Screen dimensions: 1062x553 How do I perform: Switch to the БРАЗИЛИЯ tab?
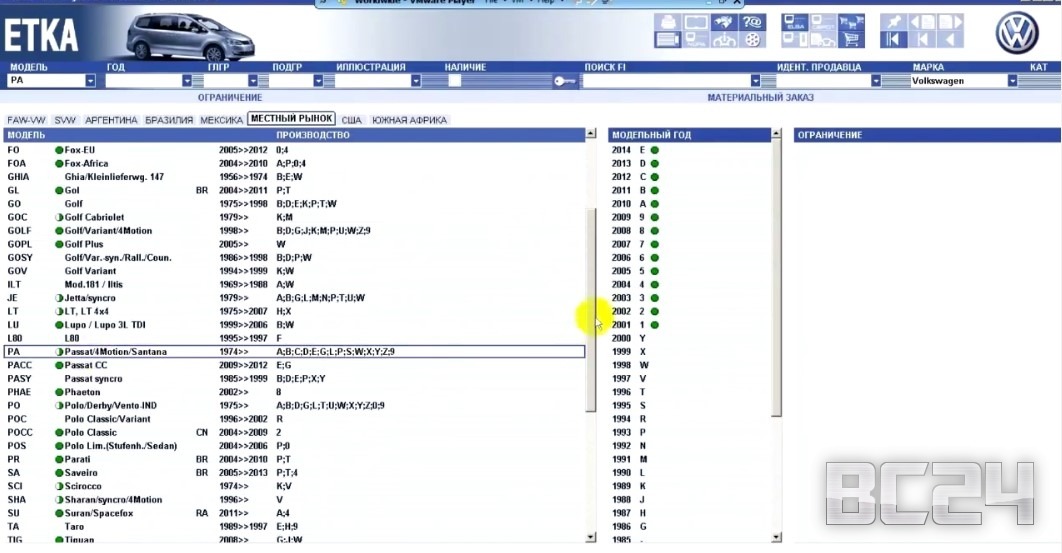pos(169,120)
